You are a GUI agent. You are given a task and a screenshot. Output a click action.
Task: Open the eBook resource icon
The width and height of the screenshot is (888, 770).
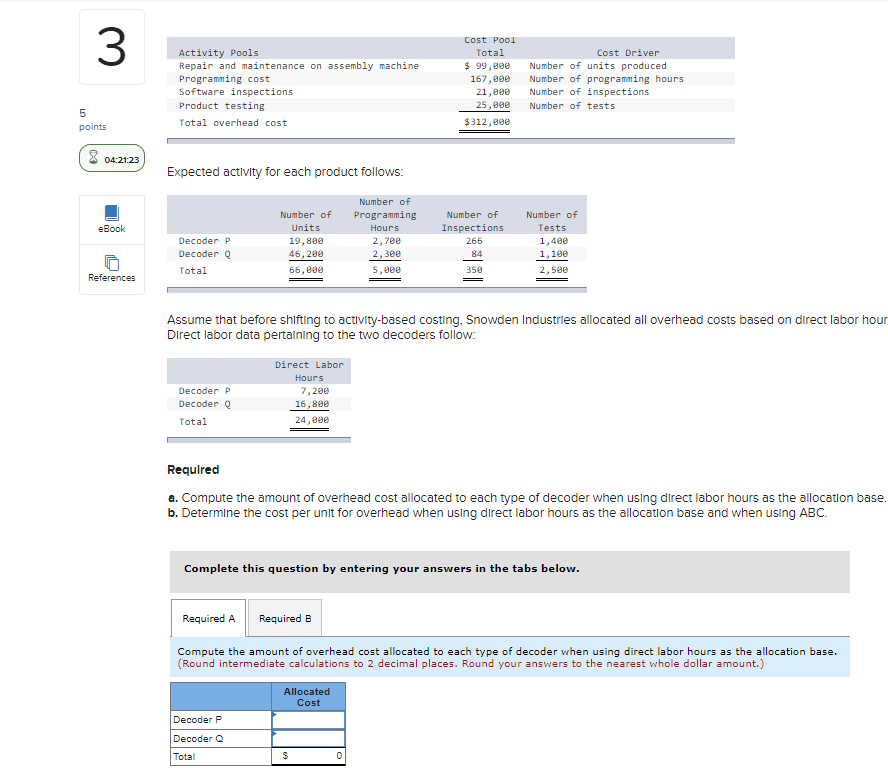pyautogui.click(x=112, y=213)
